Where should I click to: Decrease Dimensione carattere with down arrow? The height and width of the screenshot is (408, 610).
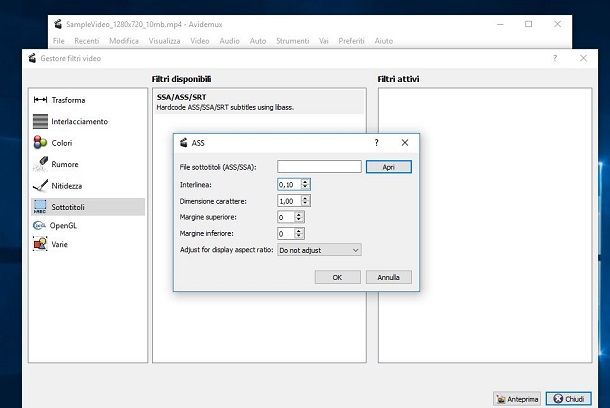point(305,203)
